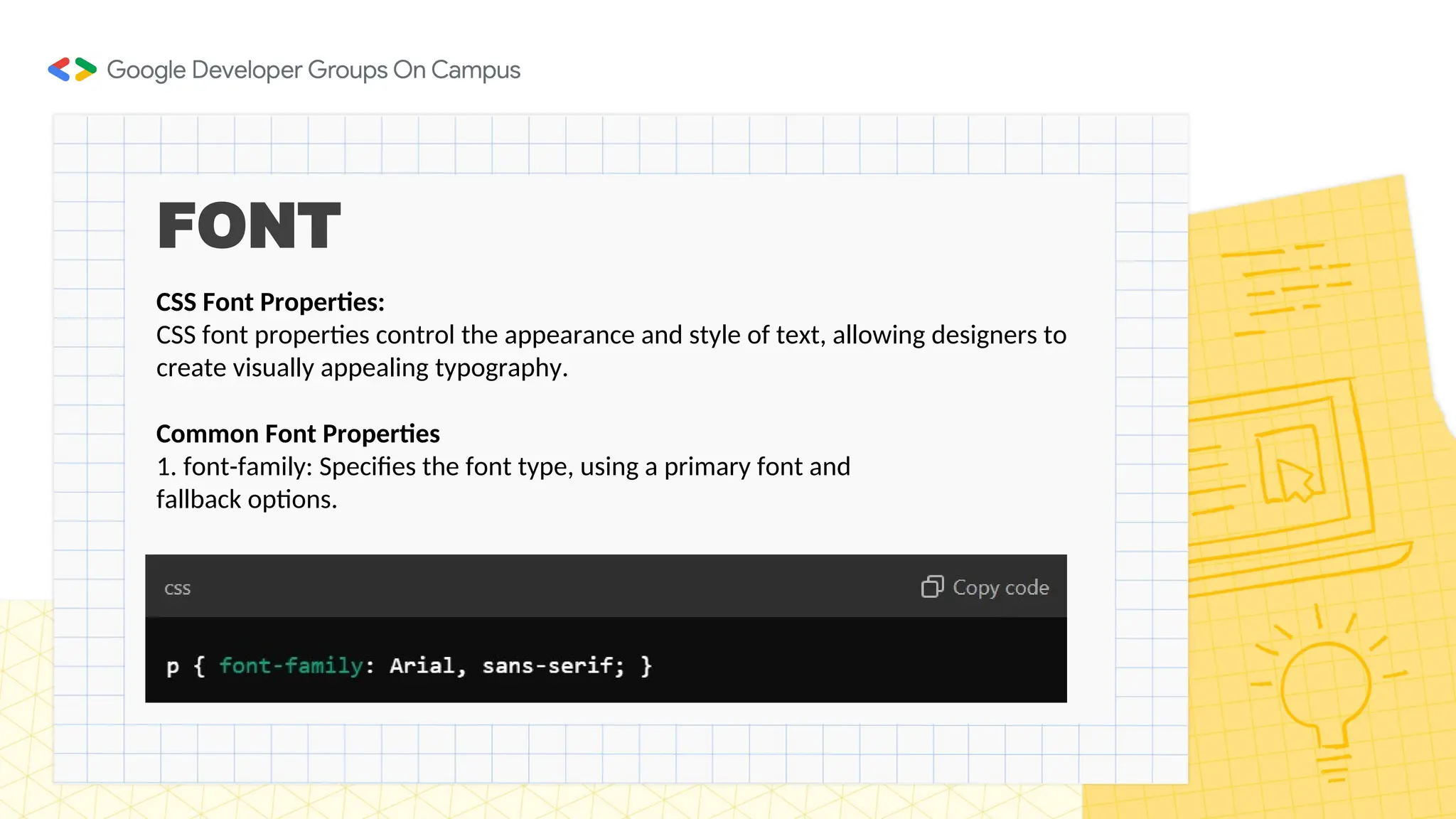The image size is (1456, 819).
Task: Open the Google Developer Groups On Campus title
Action: (314, 70)
